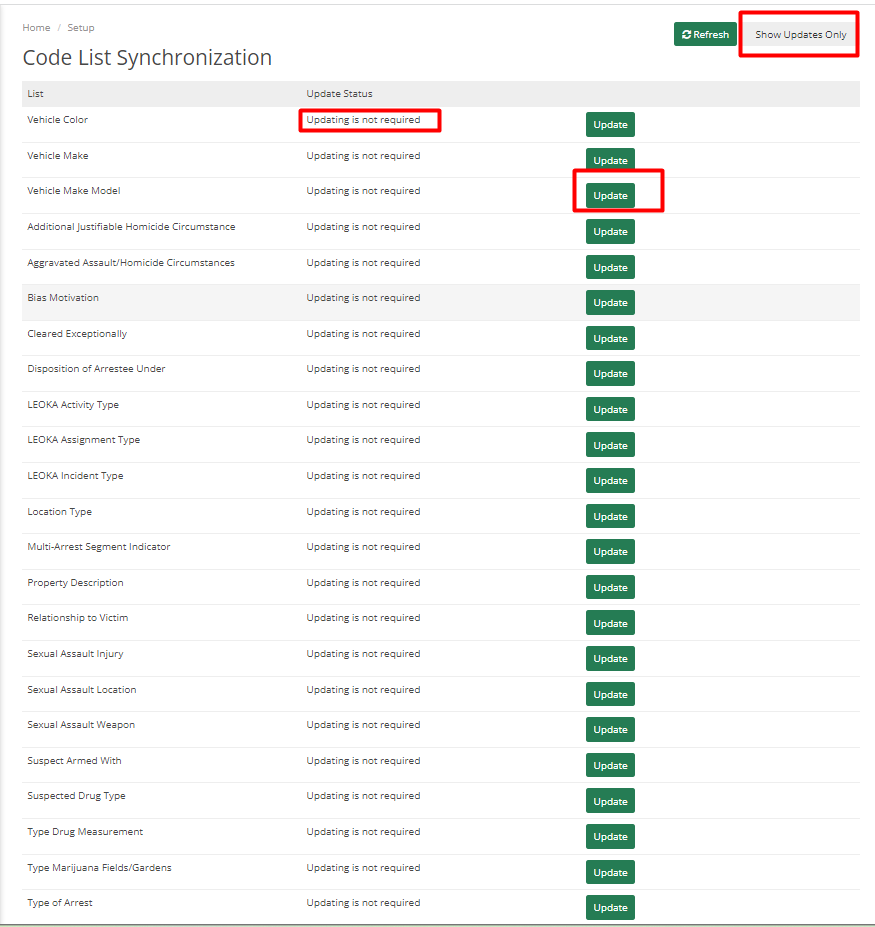Update the Property Description list

[610, 587]
